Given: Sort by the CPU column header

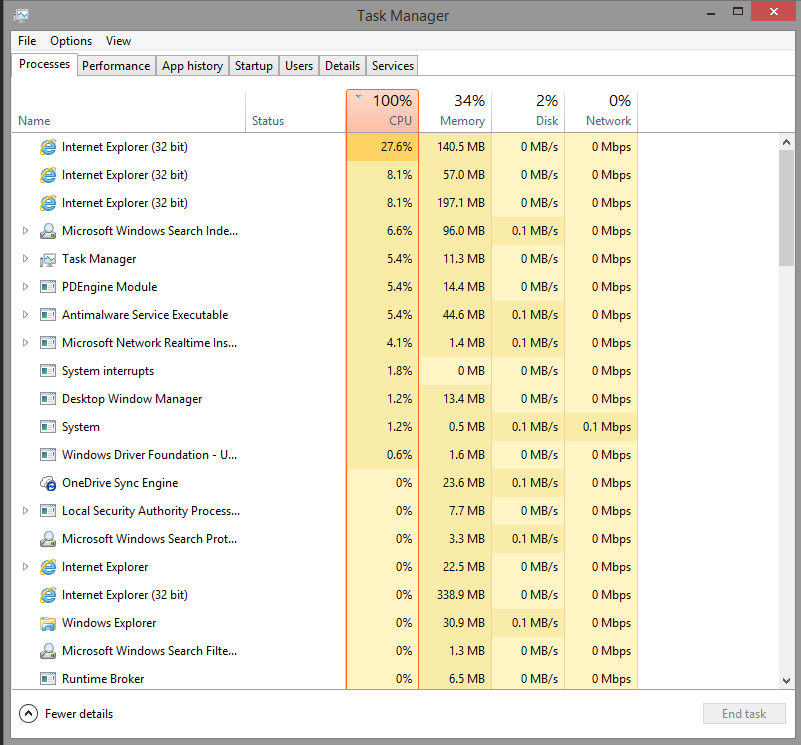Looking at the screenshot, I should [383, 111].
